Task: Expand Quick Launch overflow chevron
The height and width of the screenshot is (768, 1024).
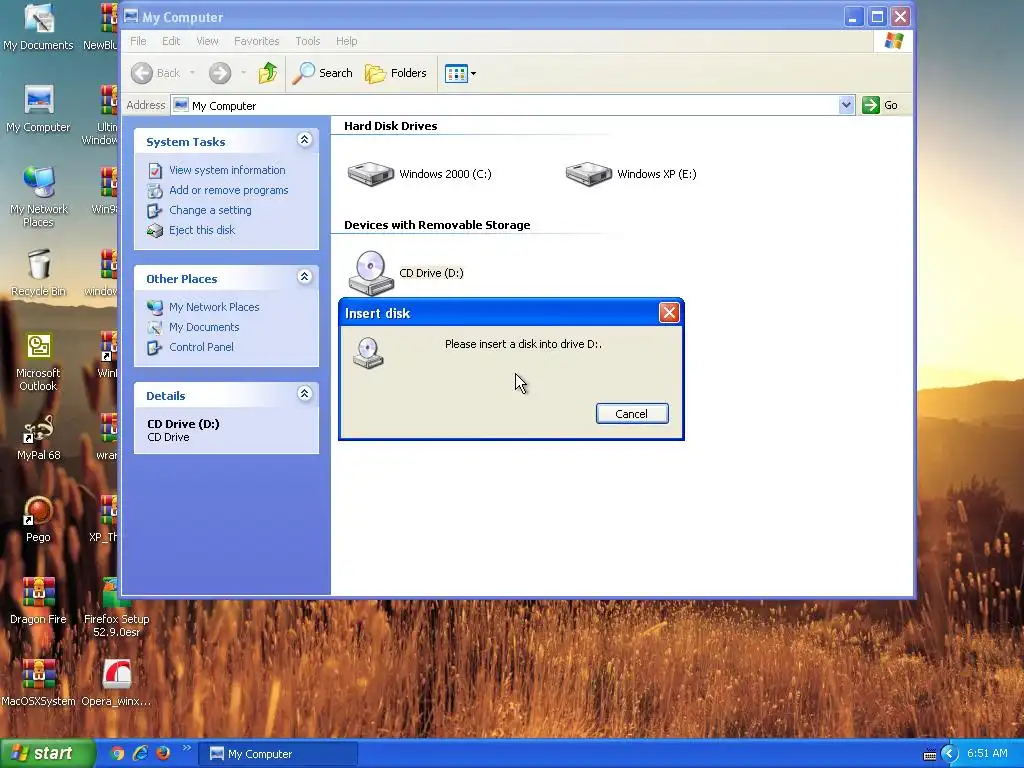Action: pyautogui.click(x=186, y=748)
